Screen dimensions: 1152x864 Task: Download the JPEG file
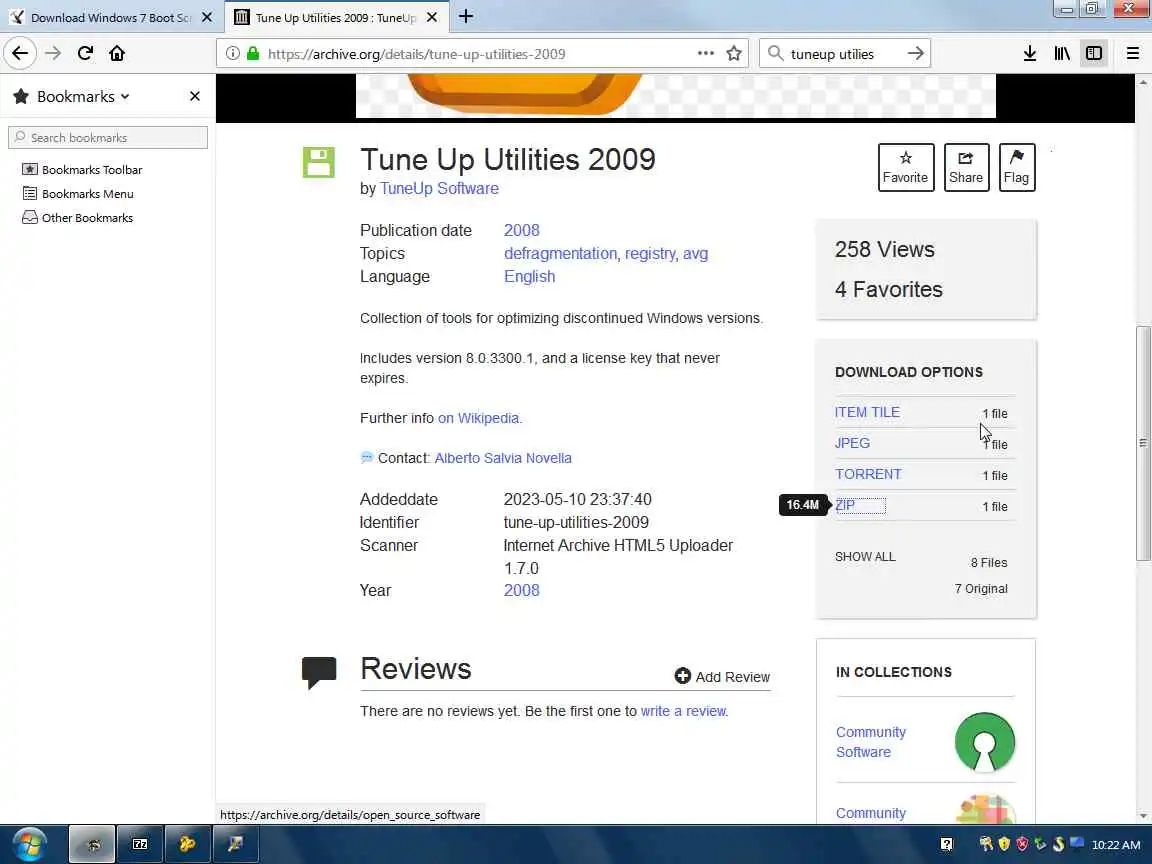(852, 443)
